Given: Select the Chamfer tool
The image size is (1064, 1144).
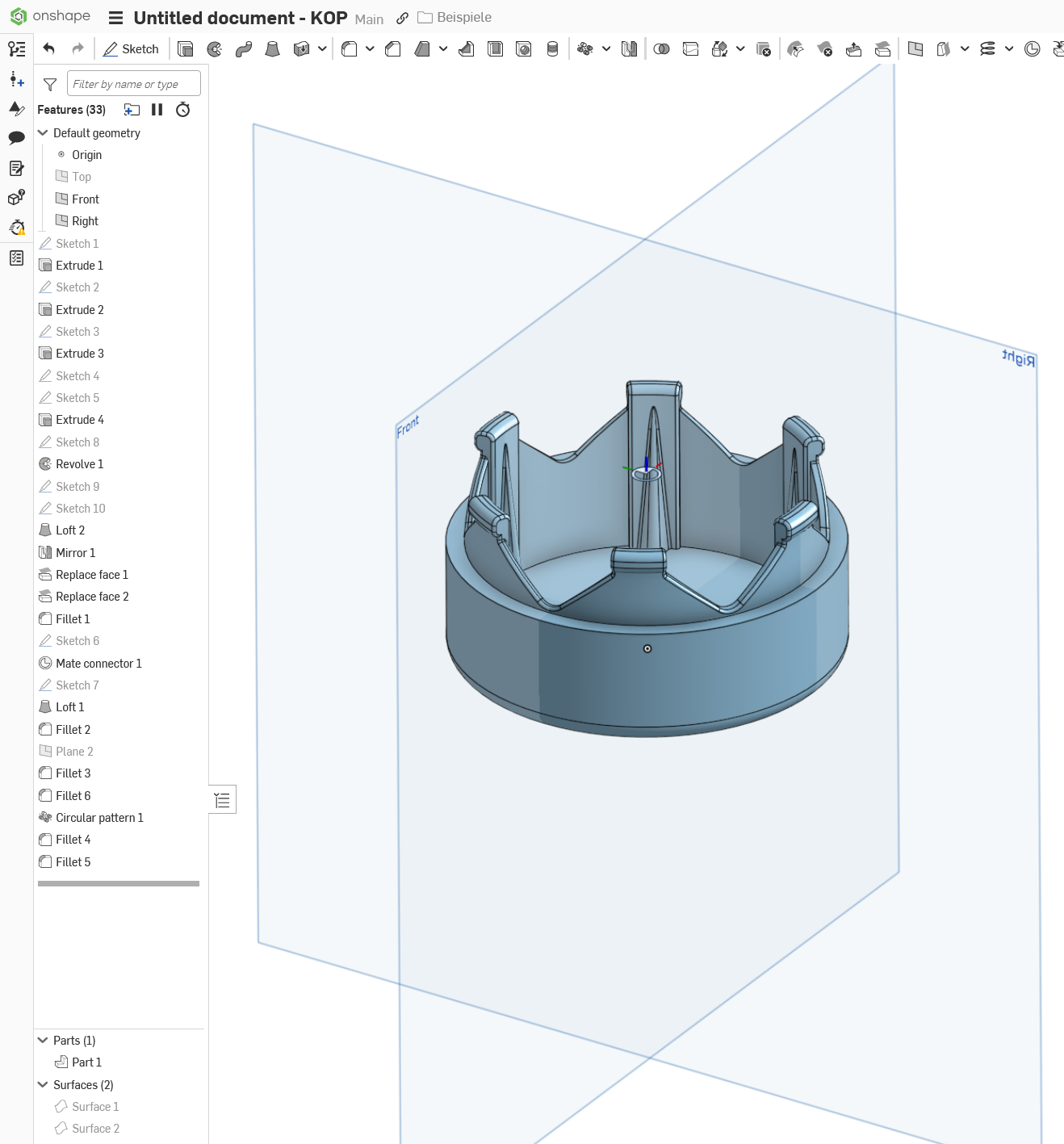Looking at the screenshot, I should 393,49.
